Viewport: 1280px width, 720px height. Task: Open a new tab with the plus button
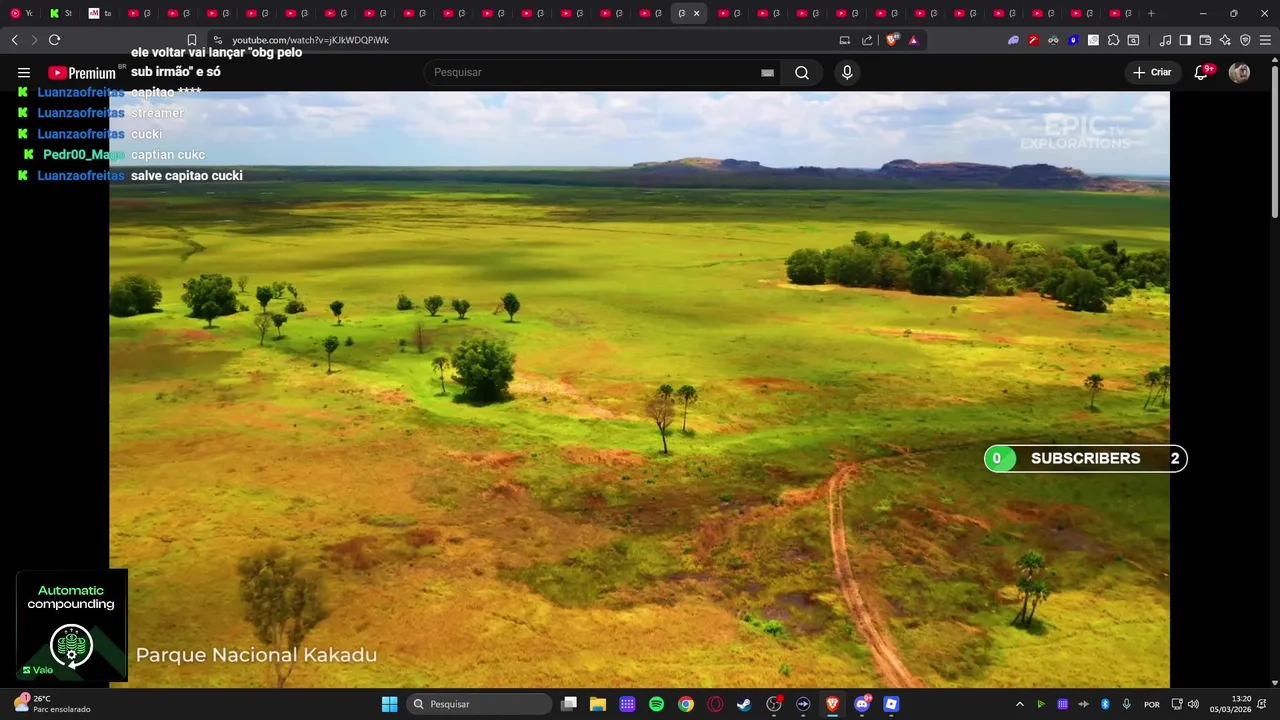[x=1151, y=13]
